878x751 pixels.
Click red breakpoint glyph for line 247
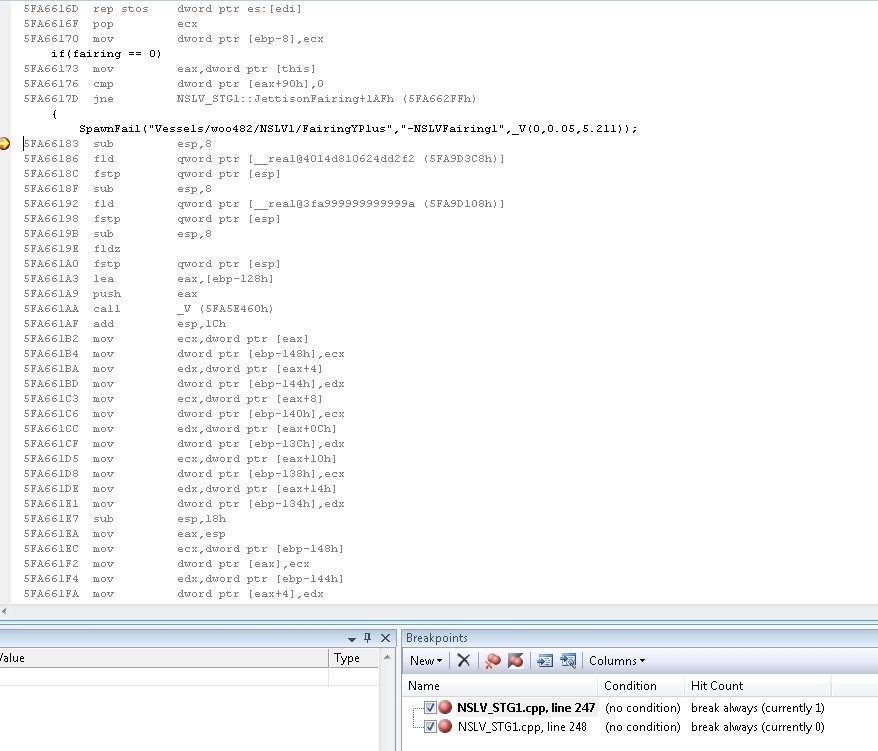[445, 707]
